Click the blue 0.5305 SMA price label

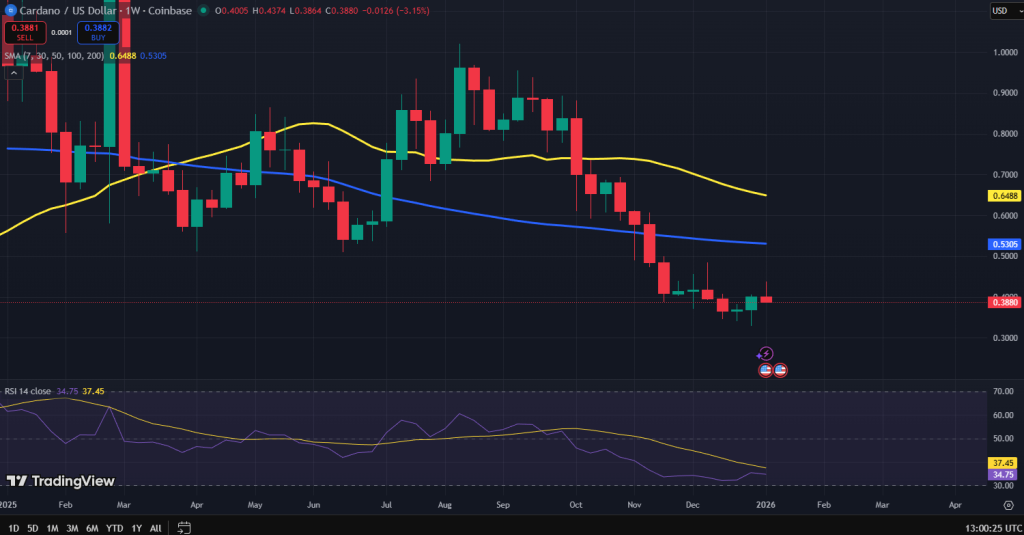1004,244
